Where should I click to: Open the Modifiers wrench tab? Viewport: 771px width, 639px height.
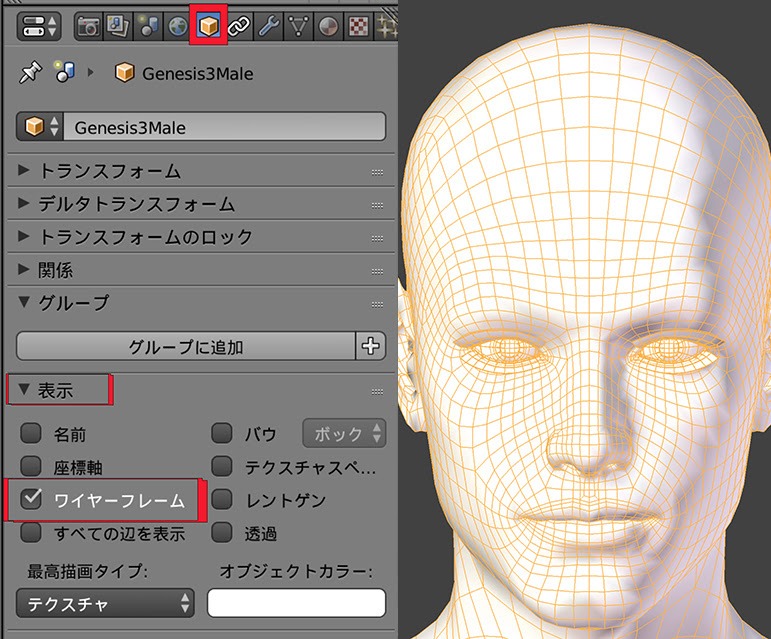pos(268,24)
